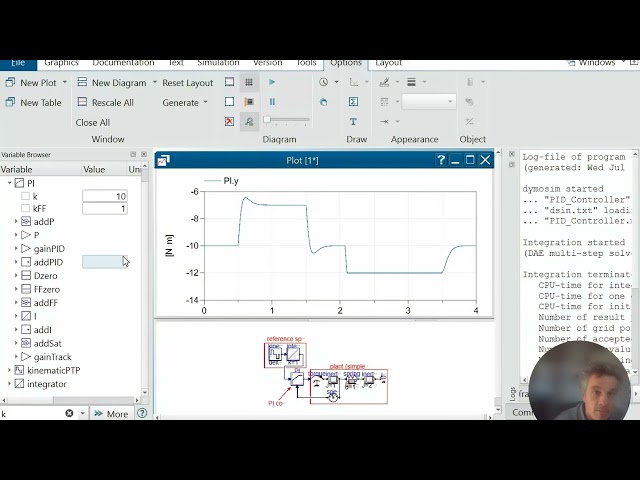This screenshot has height=480, width=640.
Task: Expand the gainPID tree node
Action: pos(16,248)
